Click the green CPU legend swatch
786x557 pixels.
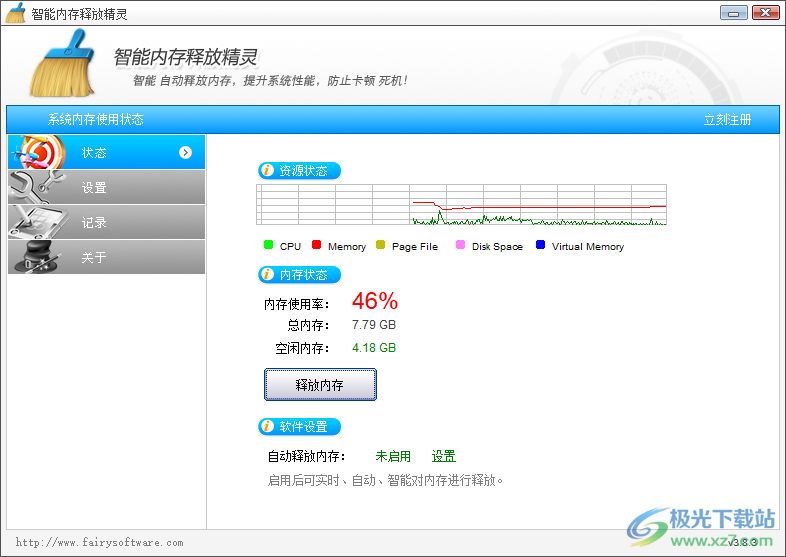268,245
